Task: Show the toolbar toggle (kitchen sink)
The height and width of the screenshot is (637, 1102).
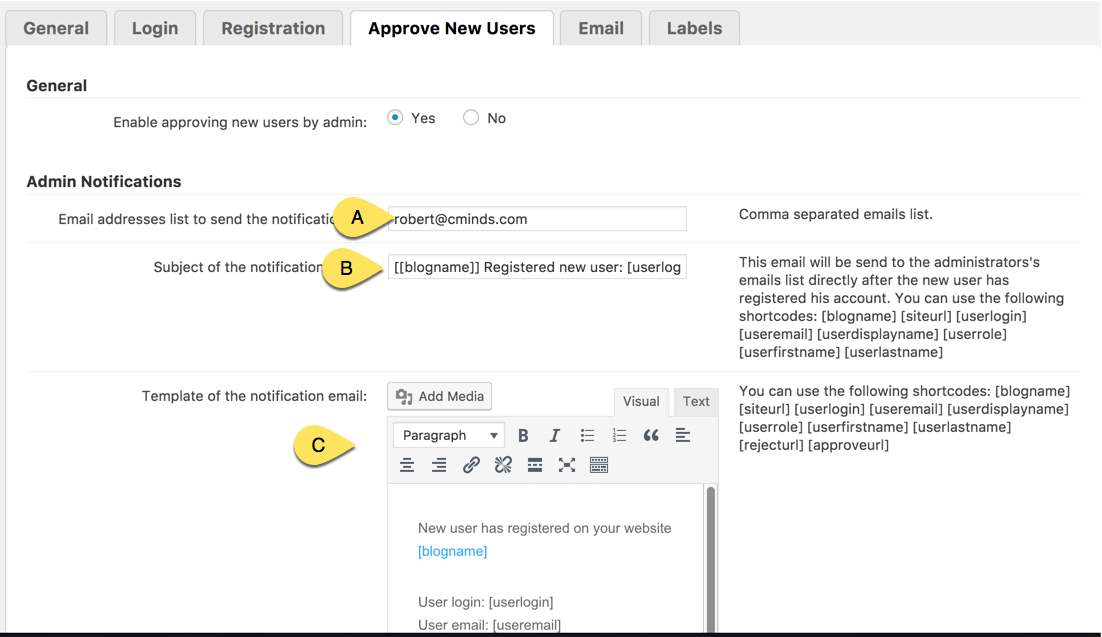Action: click(x=599, y=465)
